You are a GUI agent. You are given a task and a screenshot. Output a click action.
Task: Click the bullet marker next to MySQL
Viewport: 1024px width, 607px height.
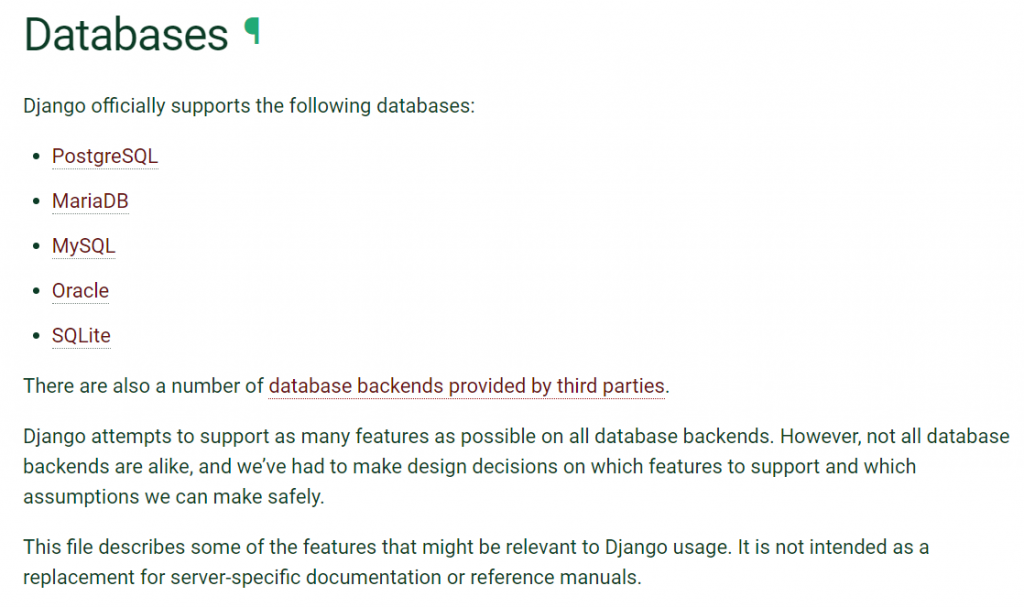(x=37, y=246)
